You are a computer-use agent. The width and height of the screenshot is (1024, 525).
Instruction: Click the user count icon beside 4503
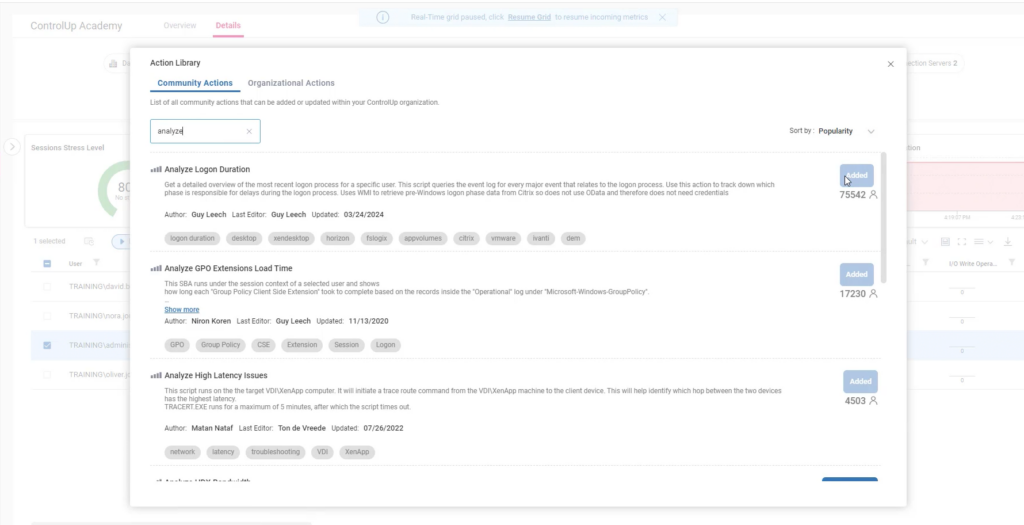(x=873, y=401)
